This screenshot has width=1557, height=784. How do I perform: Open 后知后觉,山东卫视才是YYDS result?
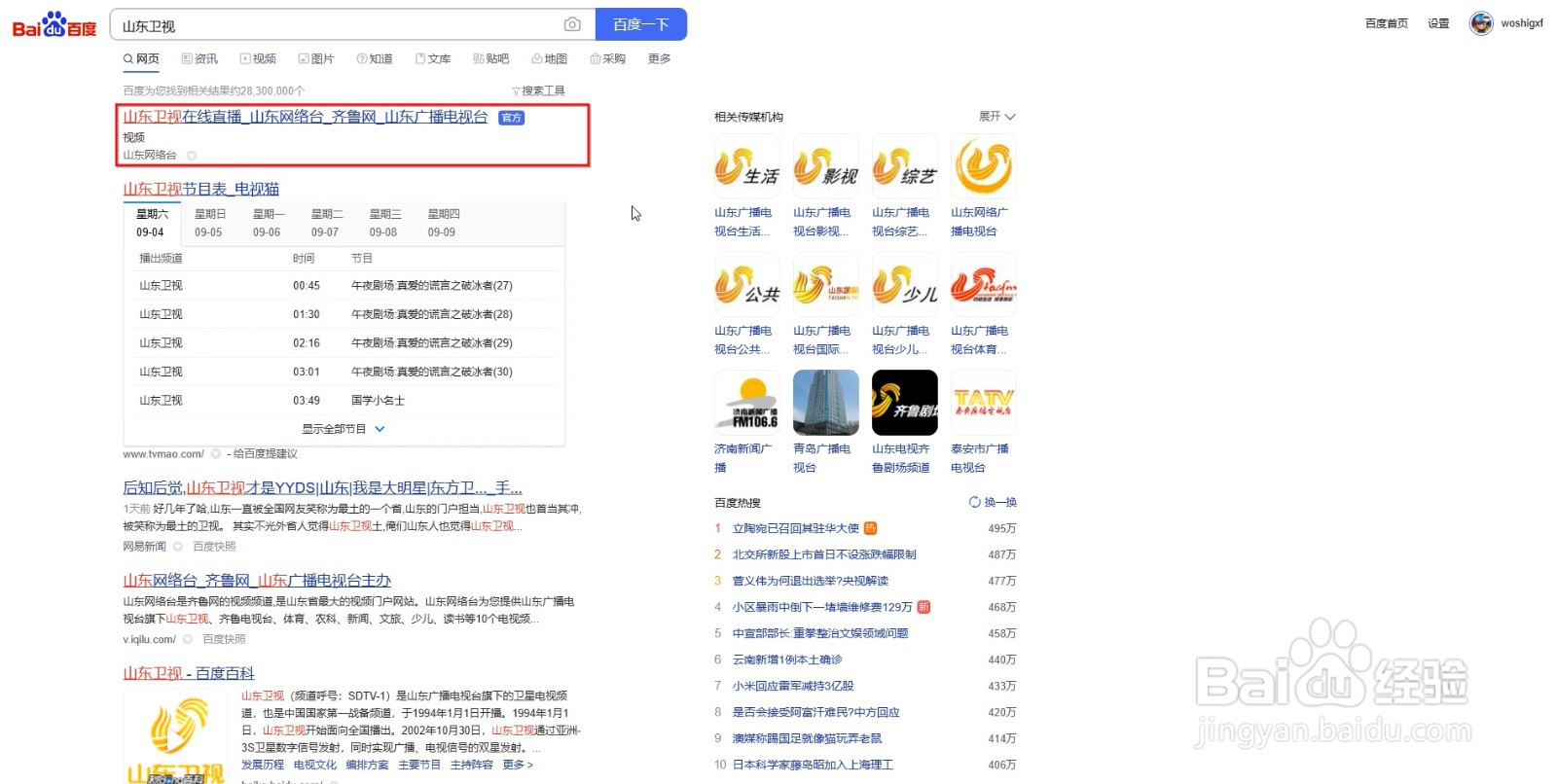(322, 487)
